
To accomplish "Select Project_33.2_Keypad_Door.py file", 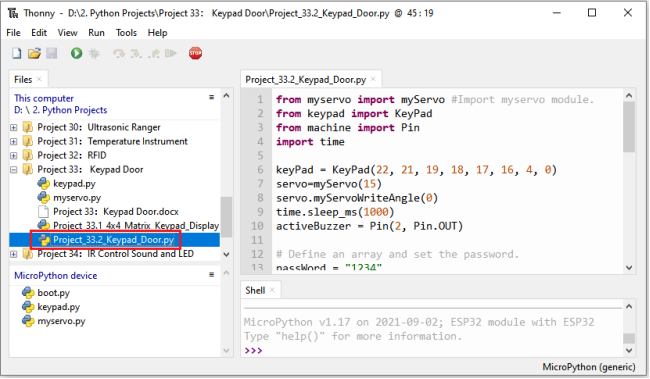I will [x=114, y=240].
